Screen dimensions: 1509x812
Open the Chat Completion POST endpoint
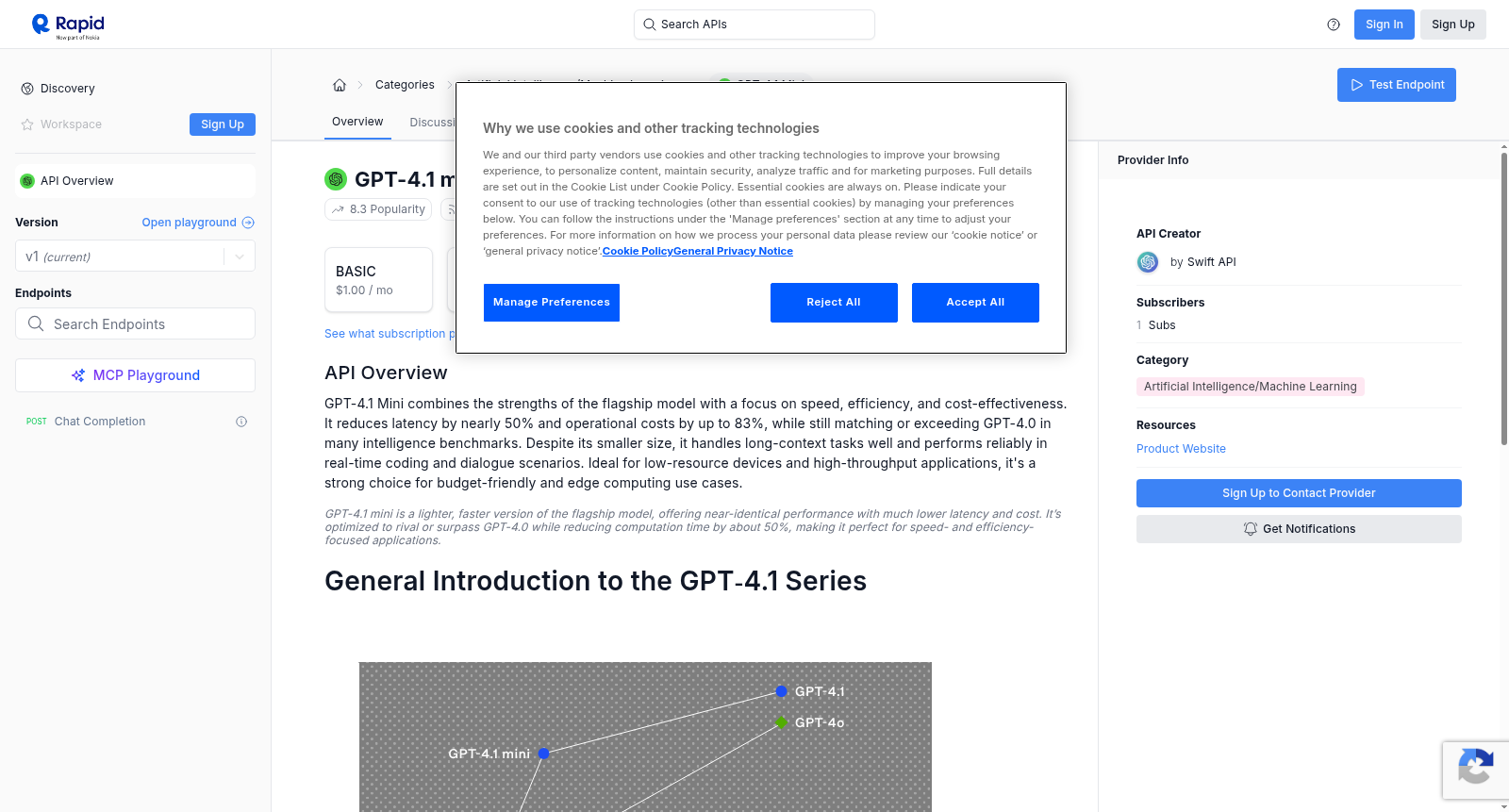coord(135,422)
